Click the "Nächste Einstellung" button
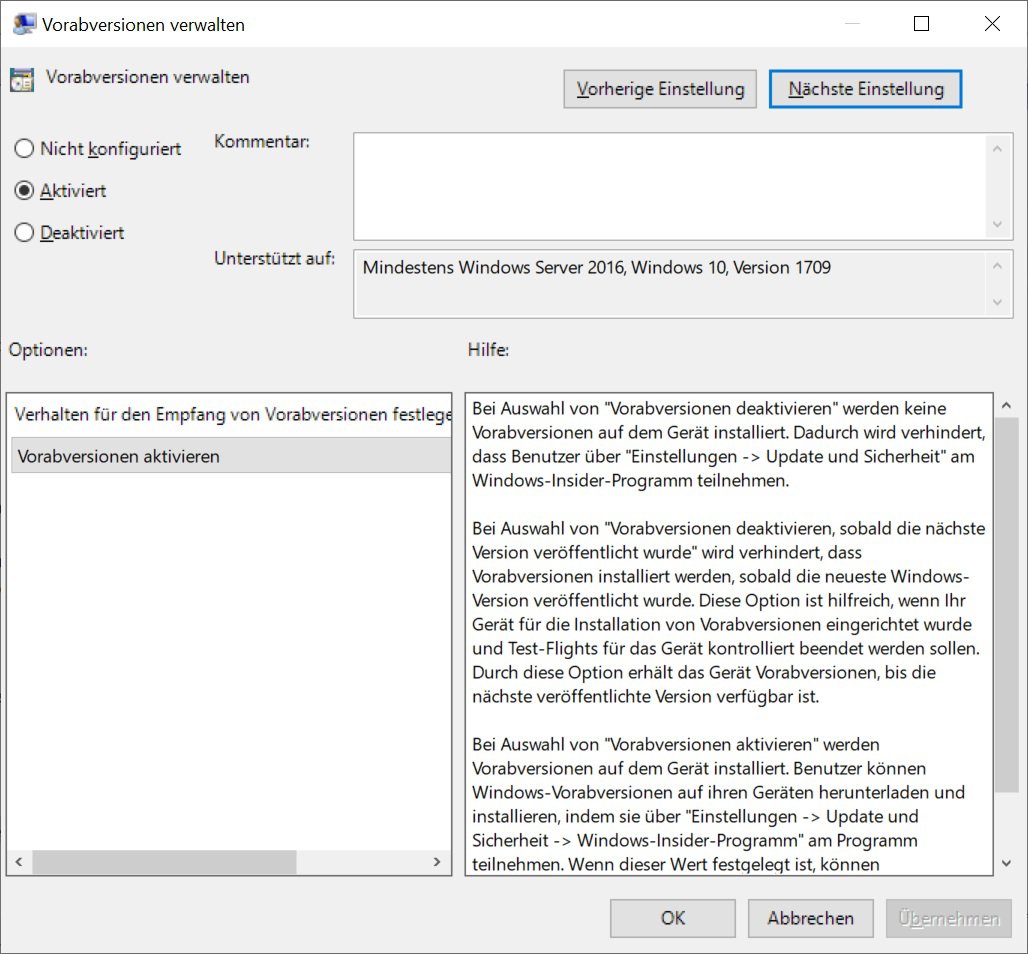The width and height of the screenshot is (1028, 954). [865, 88]
